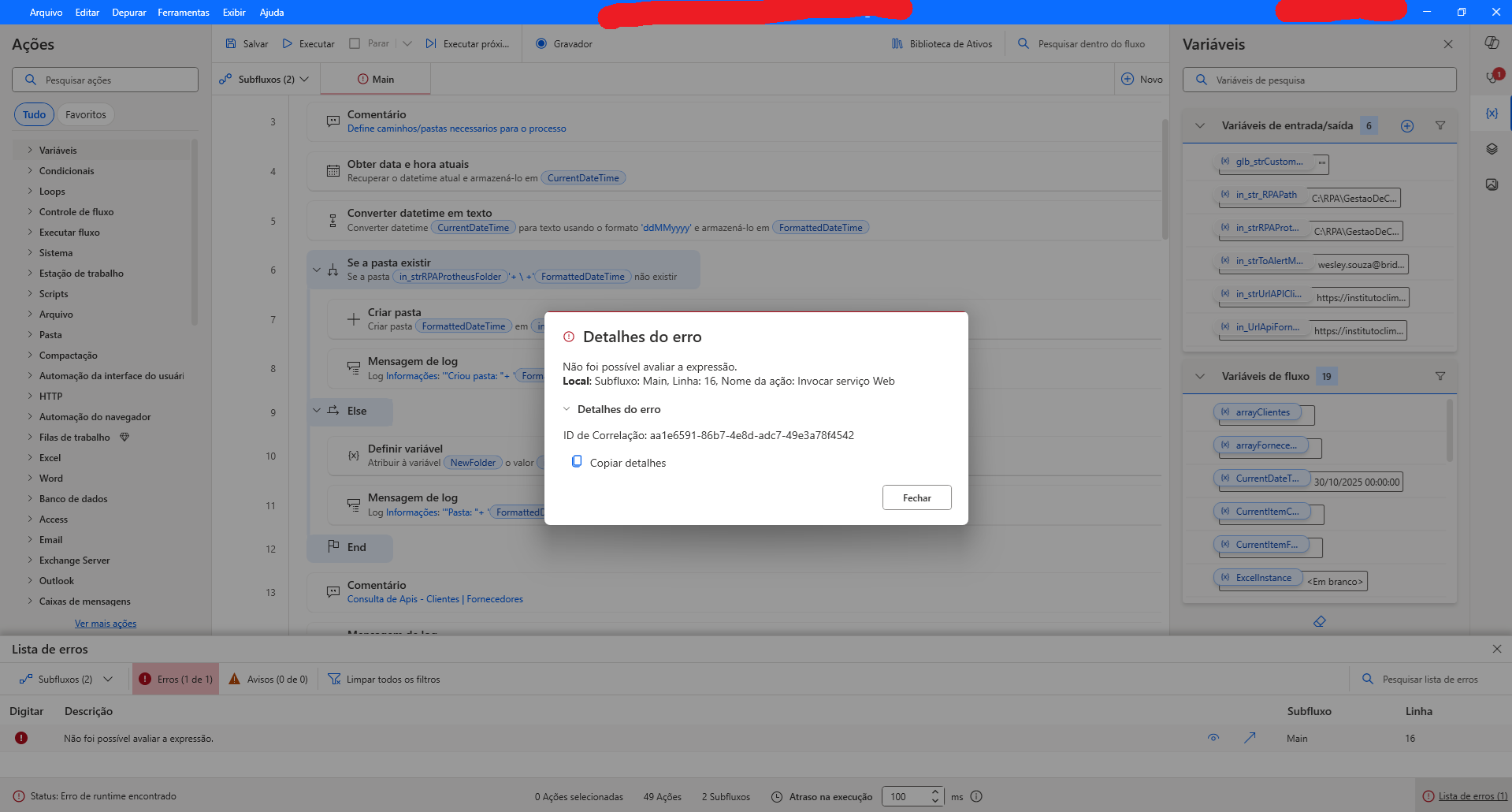Screen dimensions: 1512x812
Task: Go to error line arrow icon
Action: click(x=1250, y=738)
